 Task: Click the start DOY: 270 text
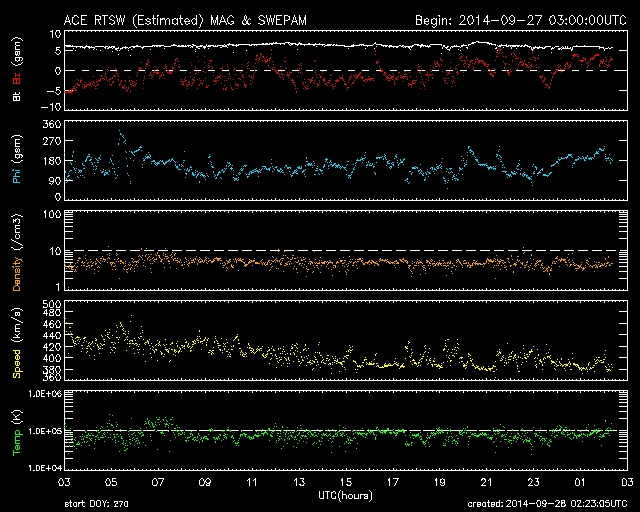pos(98,503)
